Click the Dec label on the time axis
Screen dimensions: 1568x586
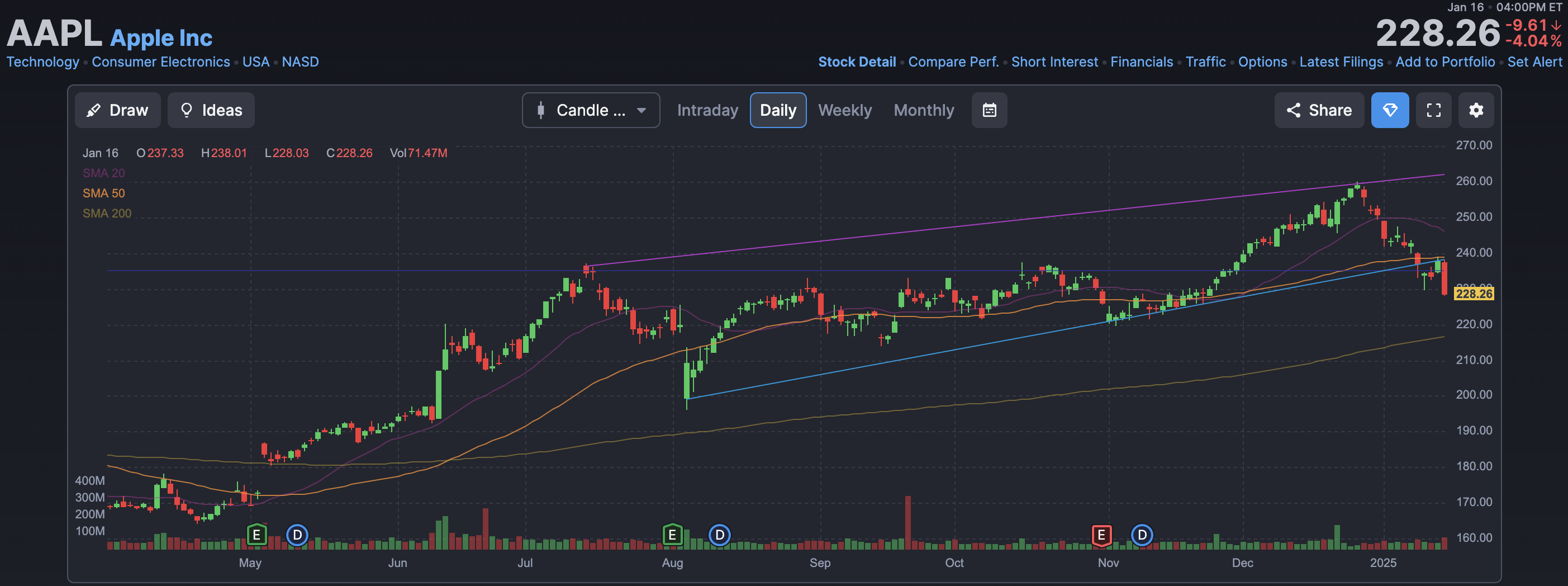(x=1242, y=563)
